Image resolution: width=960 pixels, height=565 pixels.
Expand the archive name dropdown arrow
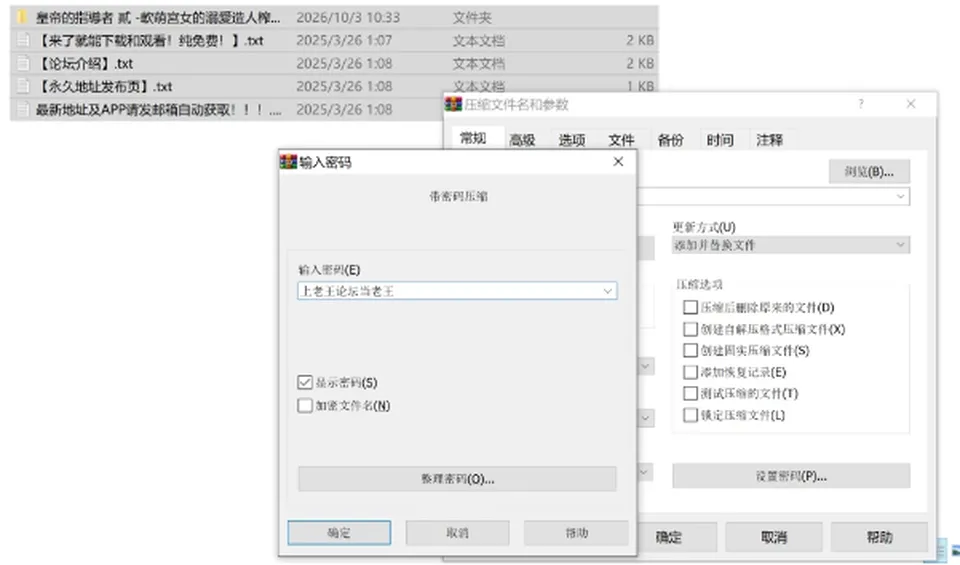pos(900,196)
